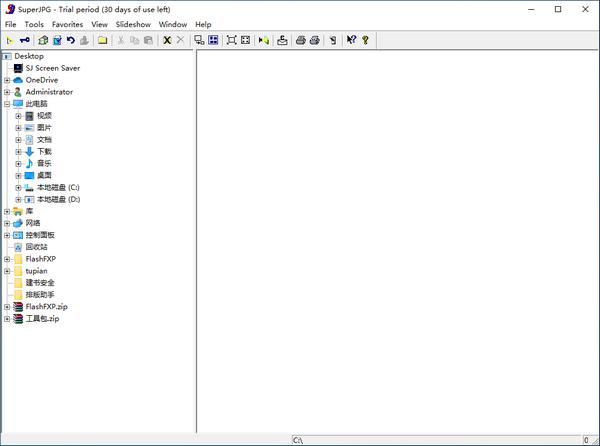The height and width of the screenshot is (446, 600).
Task: Select the 回收站 recycle bin label
Action: tap(37, 247)
